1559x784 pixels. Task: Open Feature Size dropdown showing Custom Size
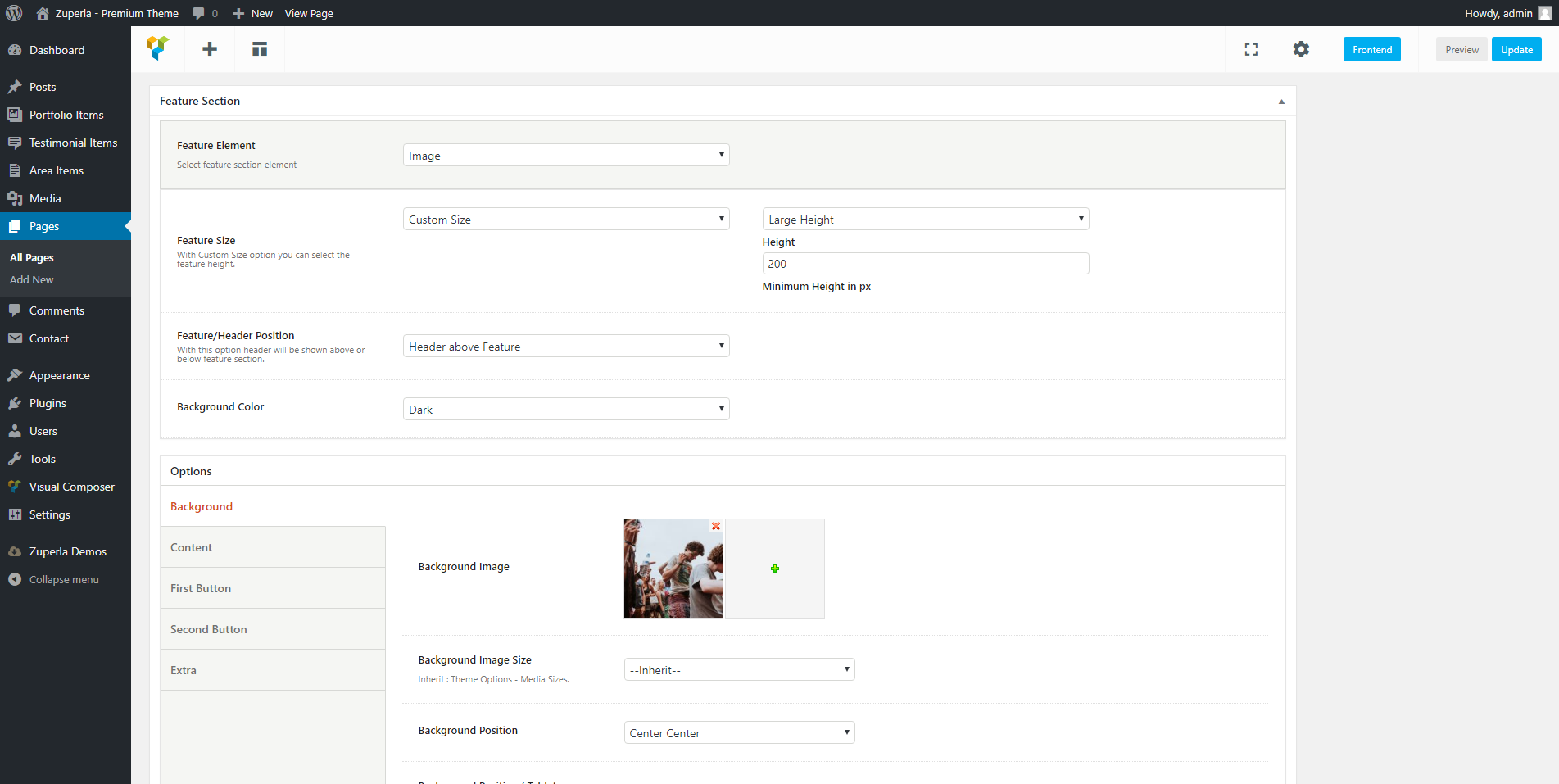coord(566,219)
